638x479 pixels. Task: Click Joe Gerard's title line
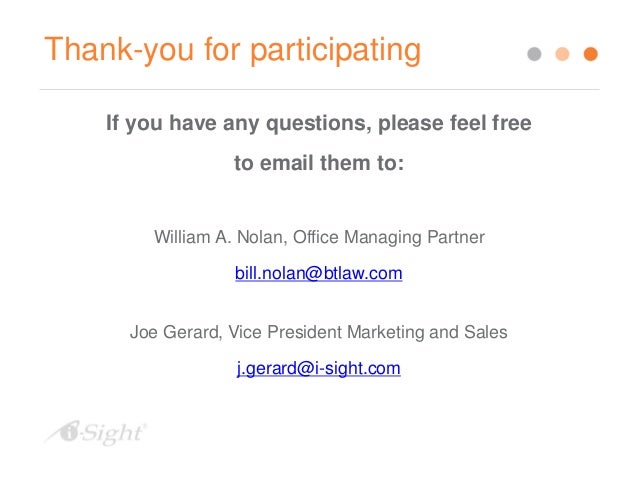pos(319,332)
